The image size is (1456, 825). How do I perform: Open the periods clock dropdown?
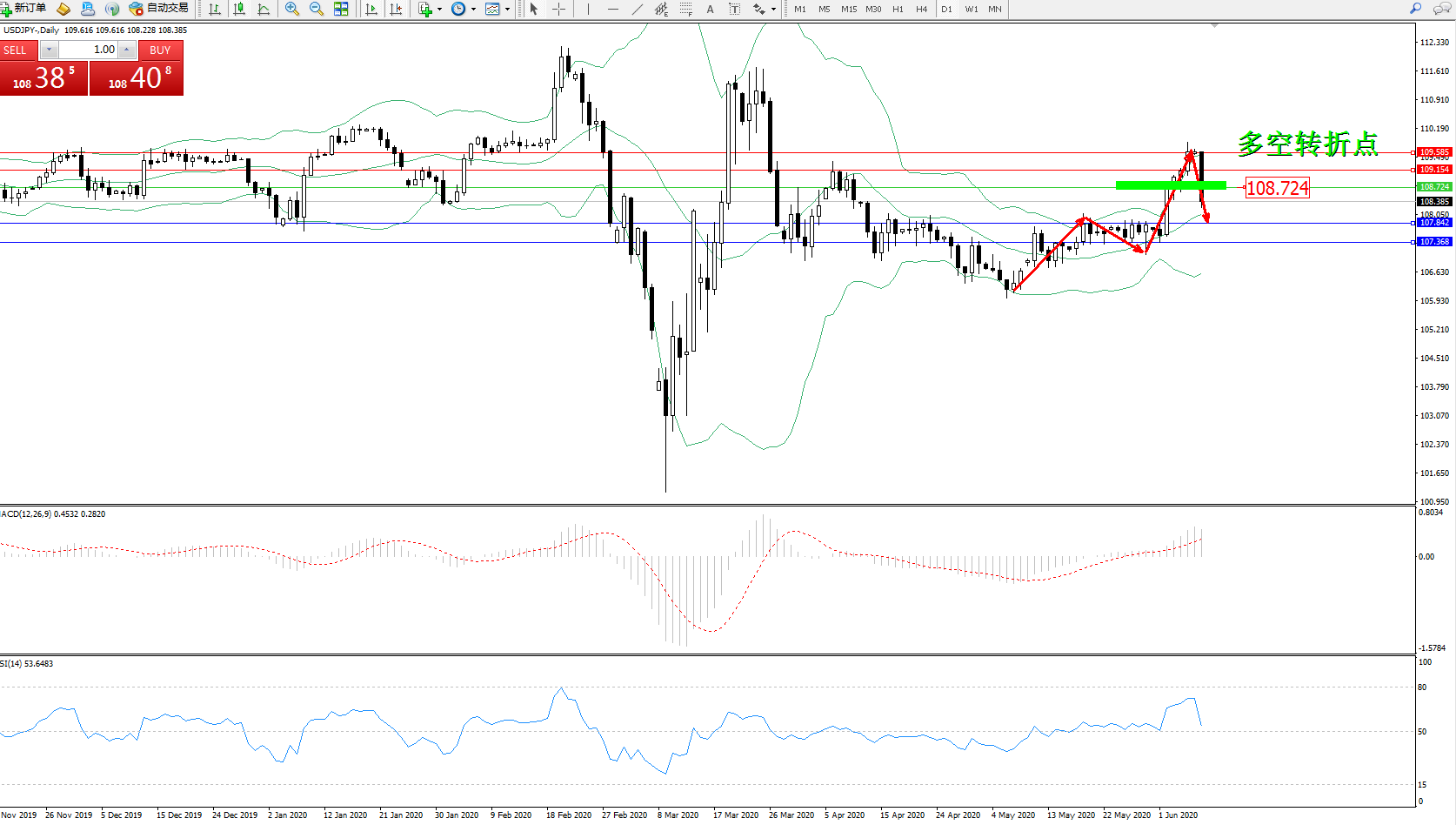[473, 10]
